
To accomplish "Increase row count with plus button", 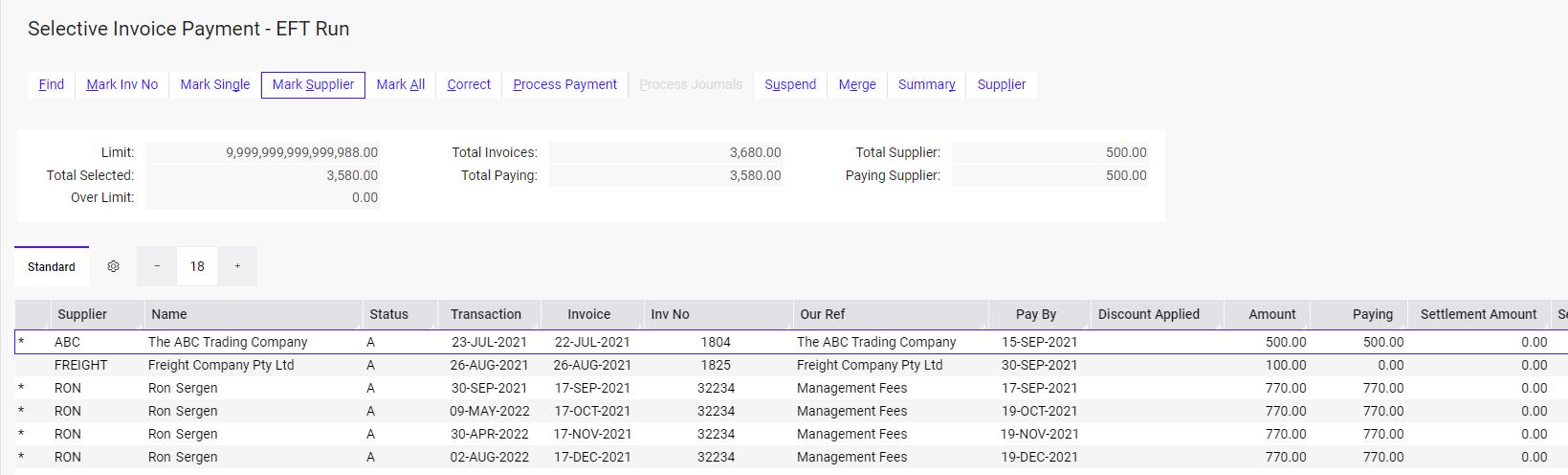I will pos(237,266).
